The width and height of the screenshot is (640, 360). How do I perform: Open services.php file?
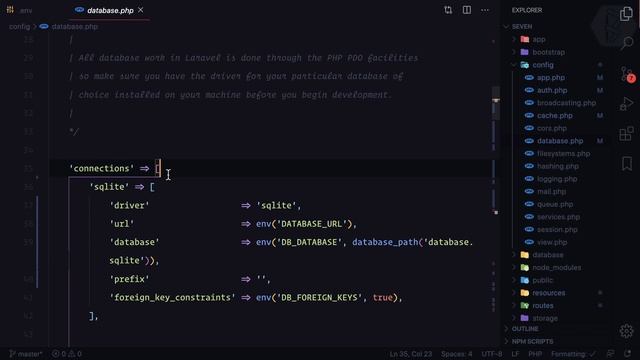pyautogui.click(x=558, y=217)
